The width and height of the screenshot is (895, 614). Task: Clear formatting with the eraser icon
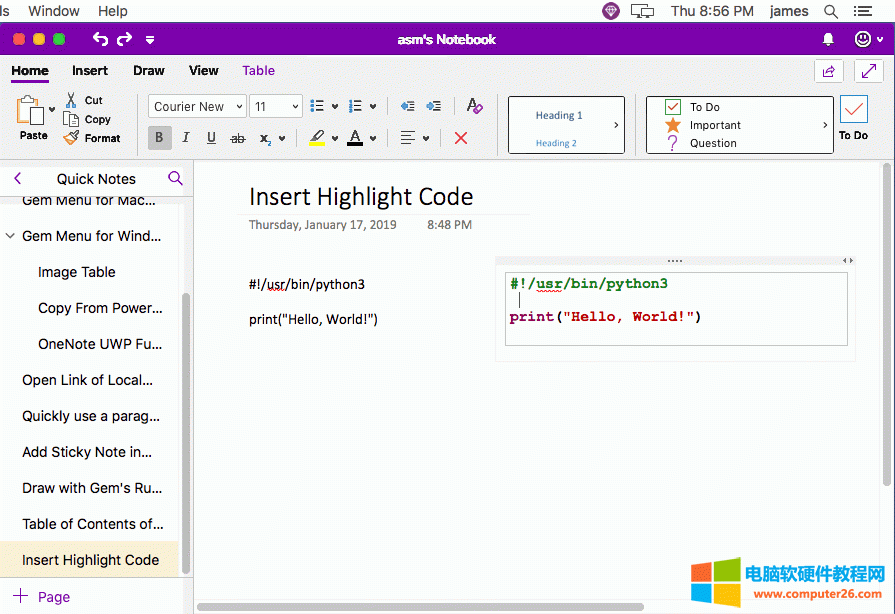coord(475,106)
